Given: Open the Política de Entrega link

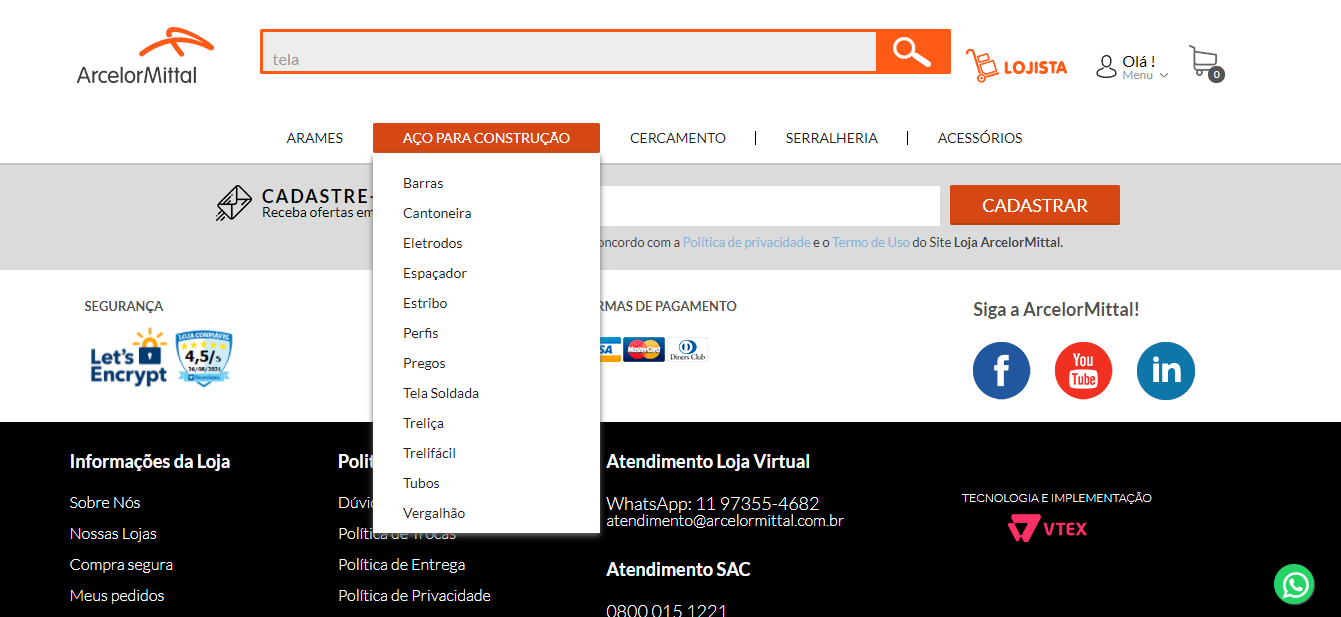Looking at the screenshot, I should click(402, 564).
